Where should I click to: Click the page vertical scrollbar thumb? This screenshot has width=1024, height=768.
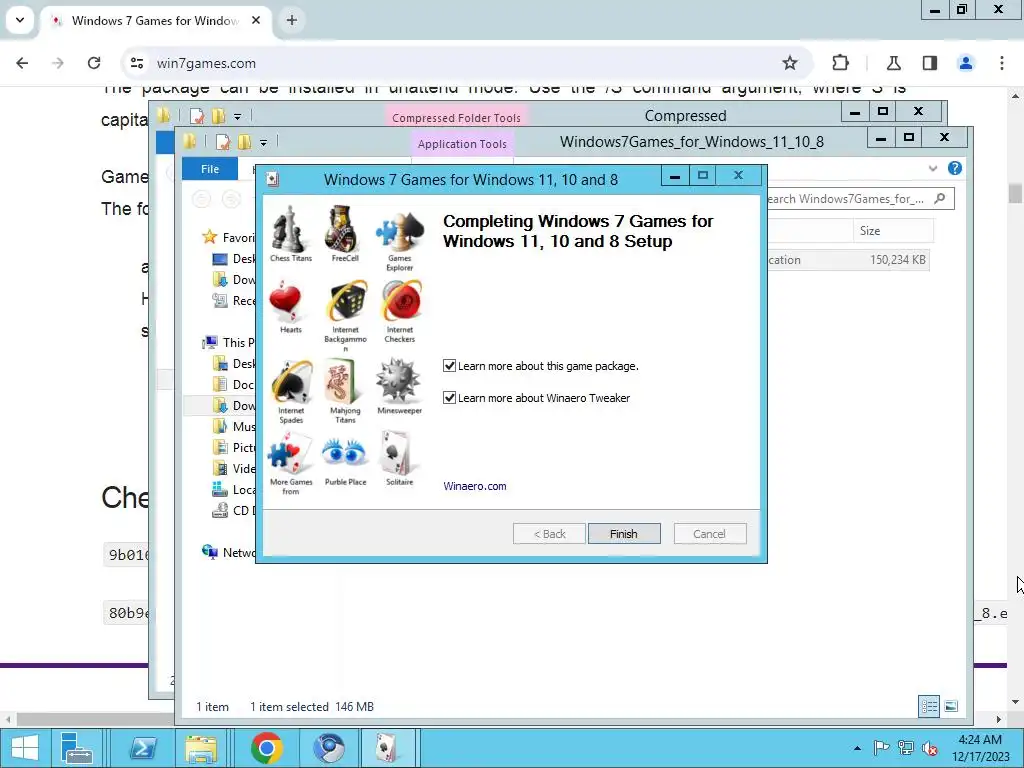[1015, 193]
